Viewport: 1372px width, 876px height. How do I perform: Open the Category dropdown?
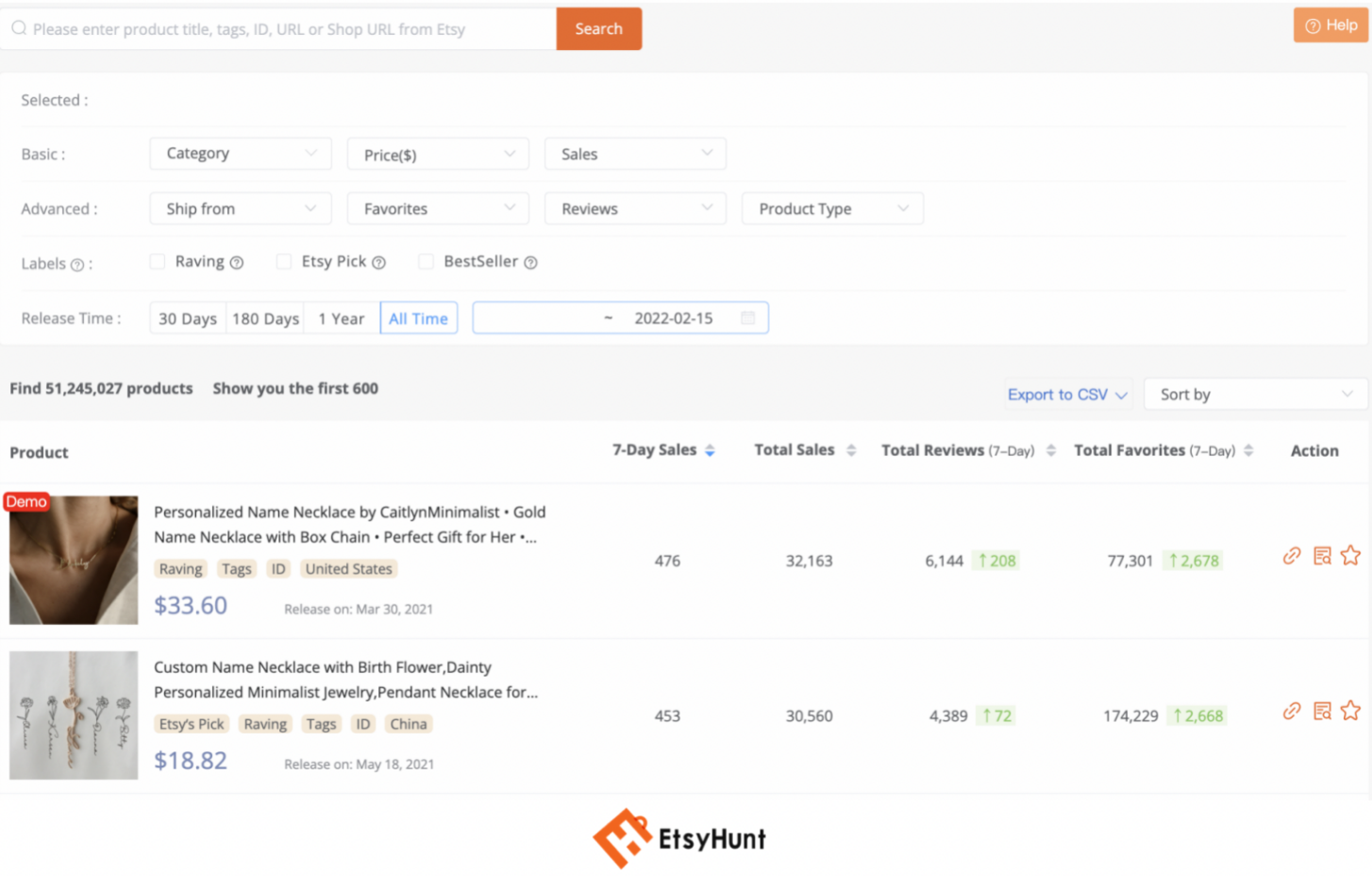pos(240,153)
